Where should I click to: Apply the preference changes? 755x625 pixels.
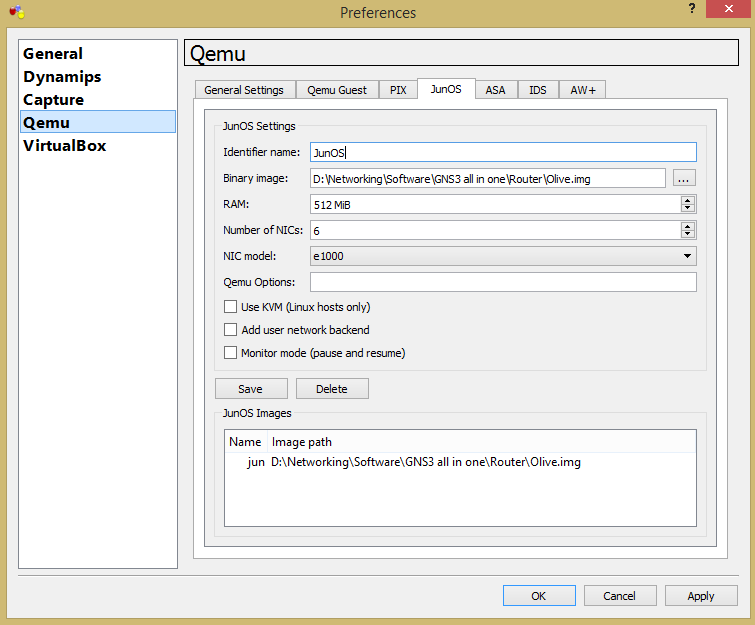pyautogui.click(x=701, y=596)
